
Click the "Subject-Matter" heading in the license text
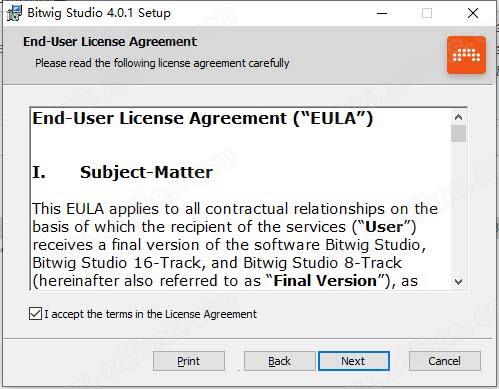[146, 172]
